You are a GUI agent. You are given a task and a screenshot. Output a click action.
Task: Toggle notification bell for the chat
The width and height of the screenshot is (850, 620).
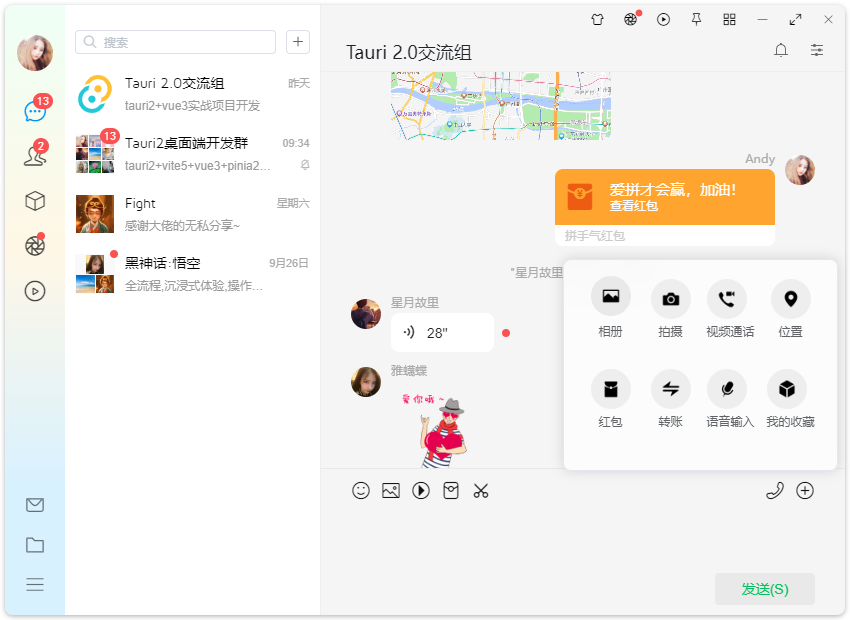click(781, 51)
